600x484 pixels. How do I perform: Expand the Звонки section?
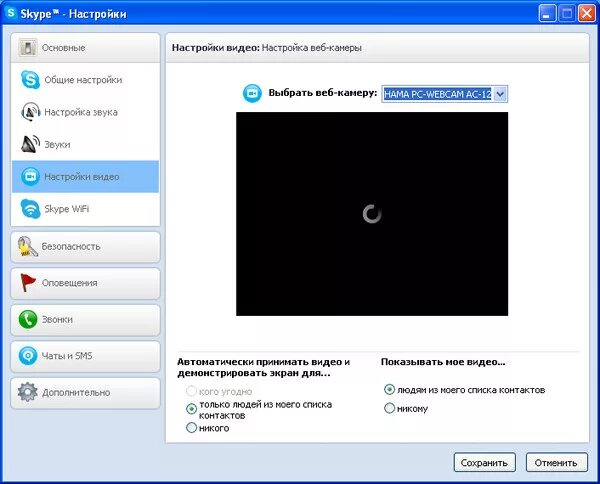click(85, 319)
